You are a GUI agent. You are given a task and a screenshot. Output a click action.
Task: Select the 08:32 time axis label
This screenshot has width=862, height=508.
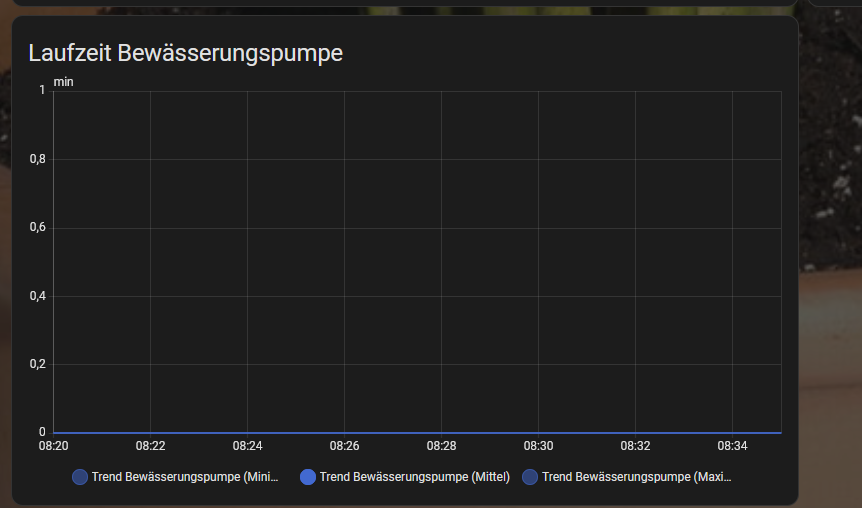coord(635,445)
